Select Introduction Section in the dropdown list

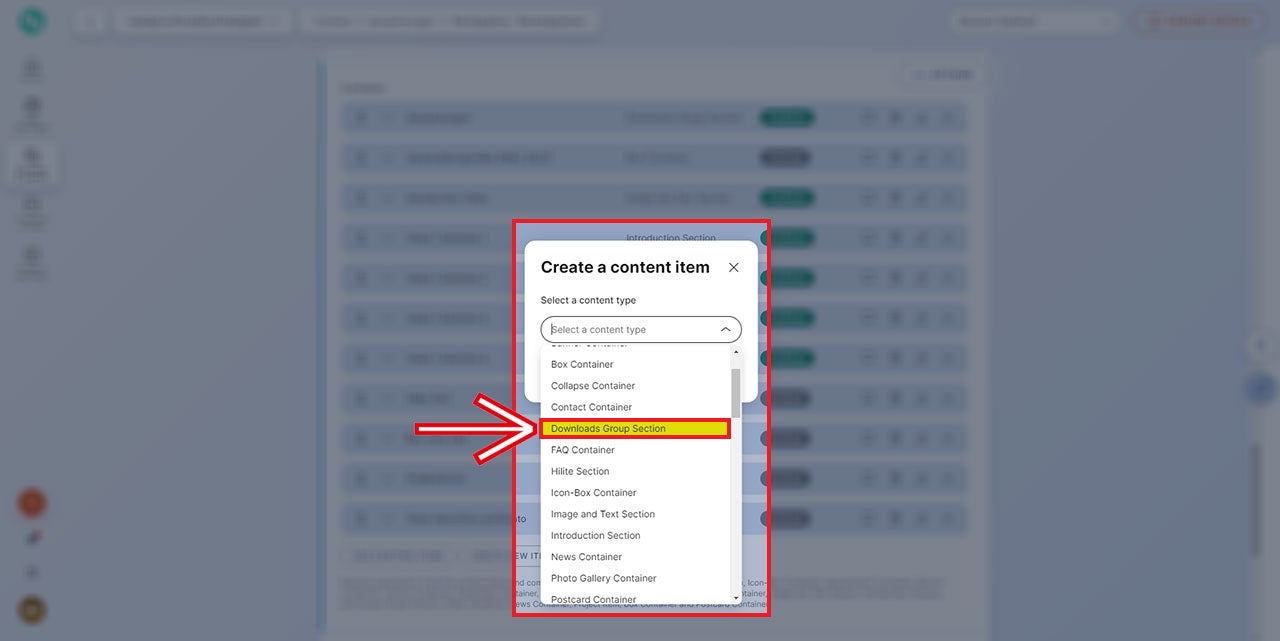click(595, 536)
